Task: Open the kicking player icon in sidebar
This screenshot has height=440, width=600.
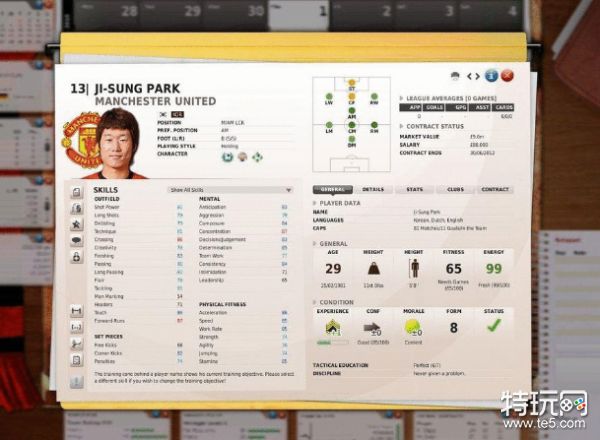Action: (77, 344)
